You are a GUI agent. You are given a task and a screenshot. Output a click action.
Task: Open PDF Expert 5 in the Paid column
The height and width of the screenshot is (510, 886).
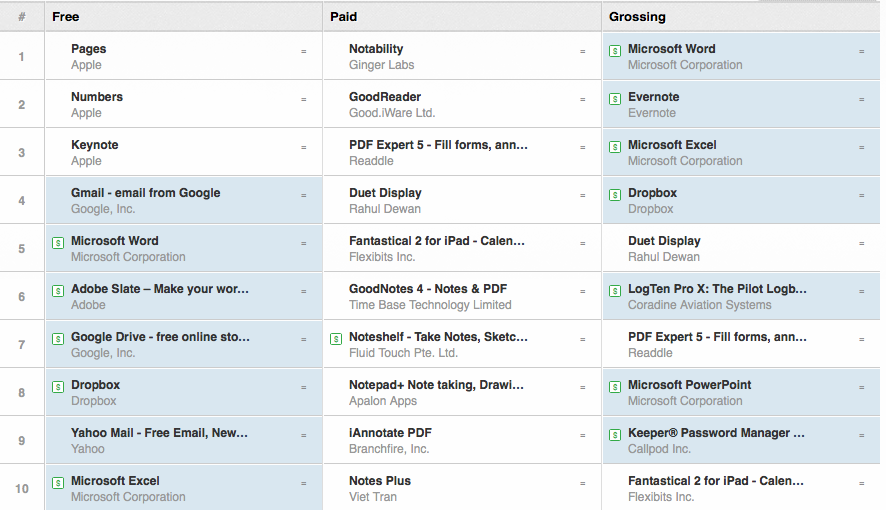click(438, 145)
